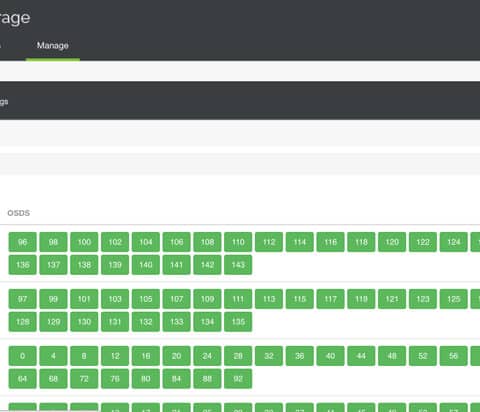480x412 pixels.
Task: Select OSD 107
Action: pyautogui.click(x=177, y=299)
